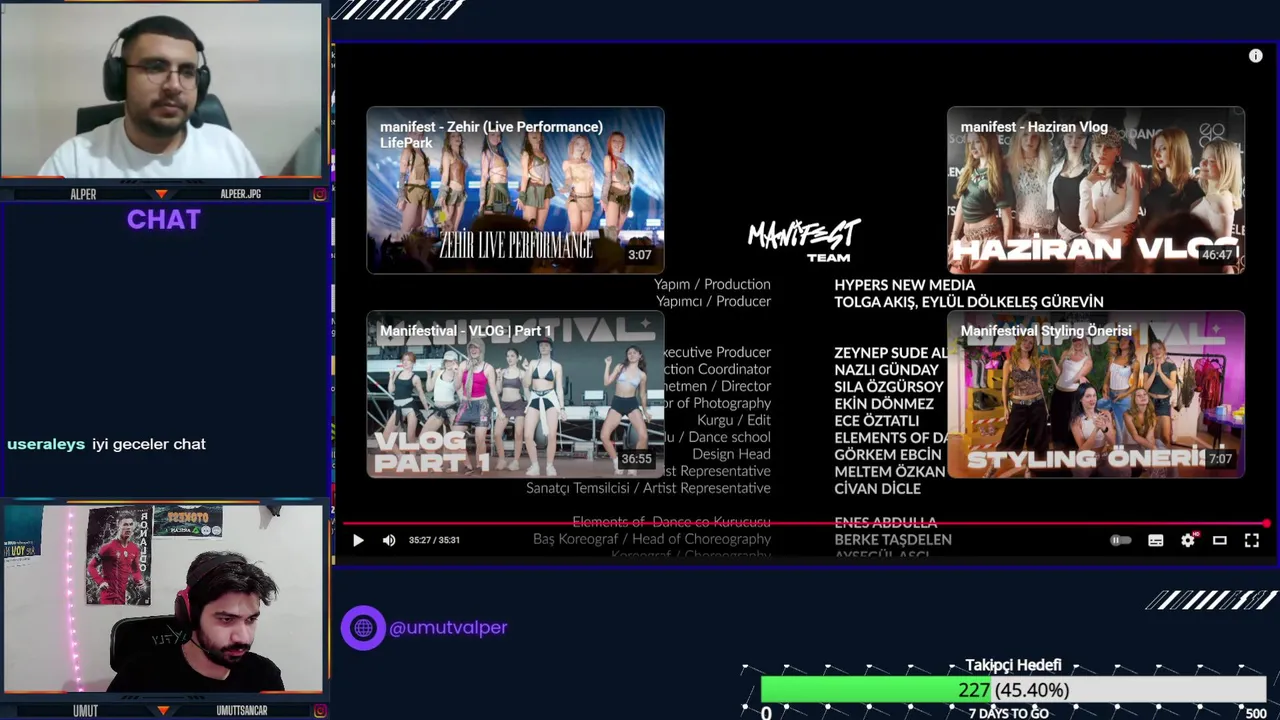This screenshot has width=1280, height=720.
Task: Click the 35:27 / 35:31 time display
Action: (434, 540)
